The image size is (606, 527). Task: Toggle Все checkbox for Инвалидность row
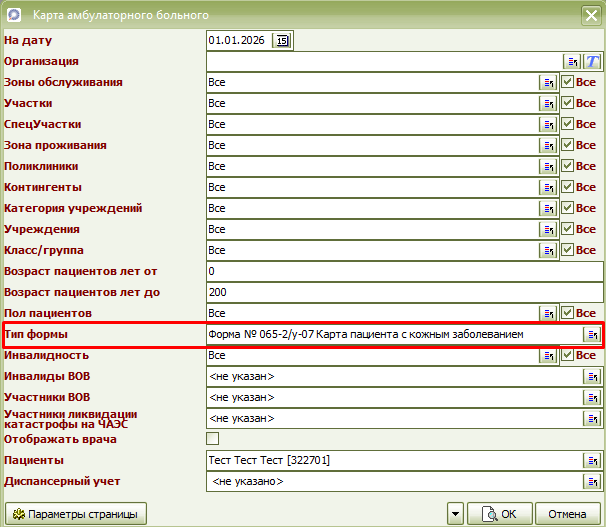pyautogui.click(x=567, y=355)
